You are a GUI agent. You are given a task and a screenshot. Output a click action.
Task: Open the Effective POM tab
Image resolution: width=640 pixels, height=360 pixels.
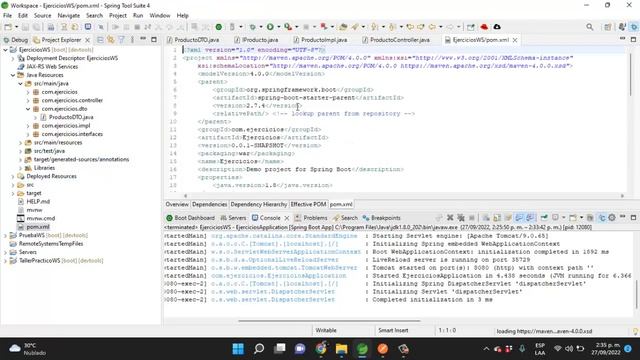[308, 204]
